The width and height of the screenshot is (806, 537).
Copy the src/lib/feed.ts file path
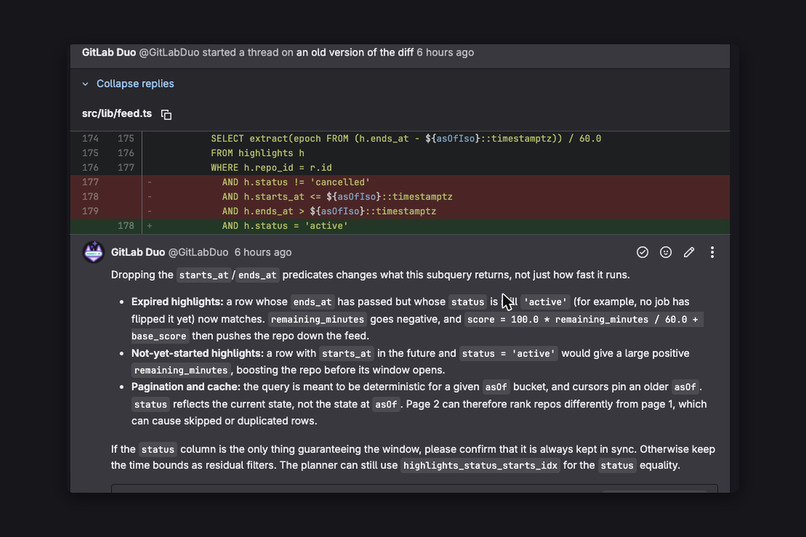coord(166,114)
